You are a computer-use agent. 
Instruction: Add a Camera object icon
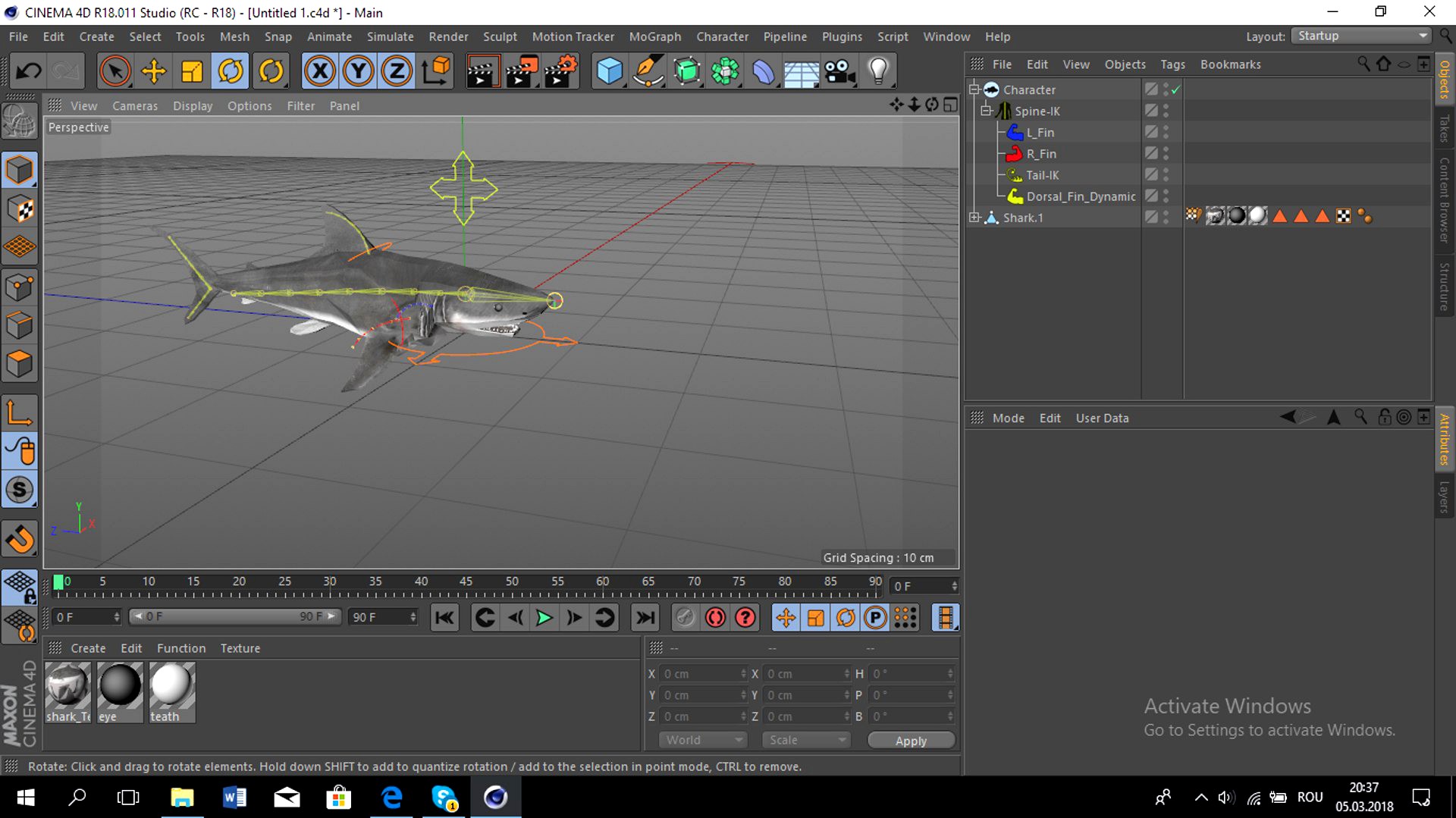coord(840,71)
